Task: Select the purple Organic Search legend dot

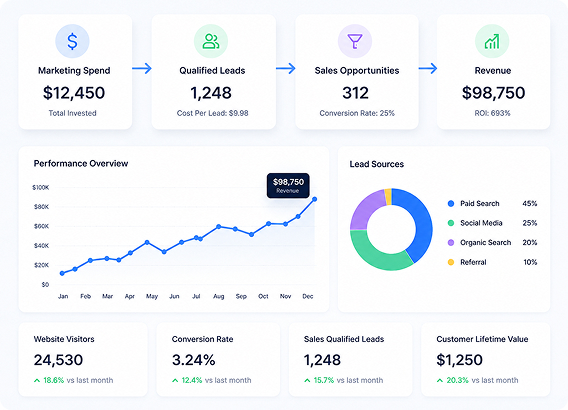Action: 451,243
